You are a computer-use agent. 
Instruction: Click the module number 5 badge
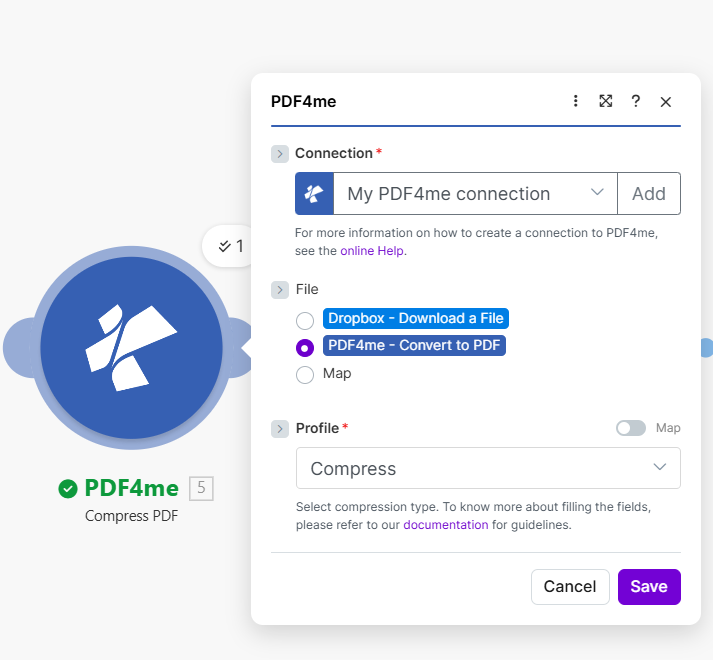click(201, 488)
